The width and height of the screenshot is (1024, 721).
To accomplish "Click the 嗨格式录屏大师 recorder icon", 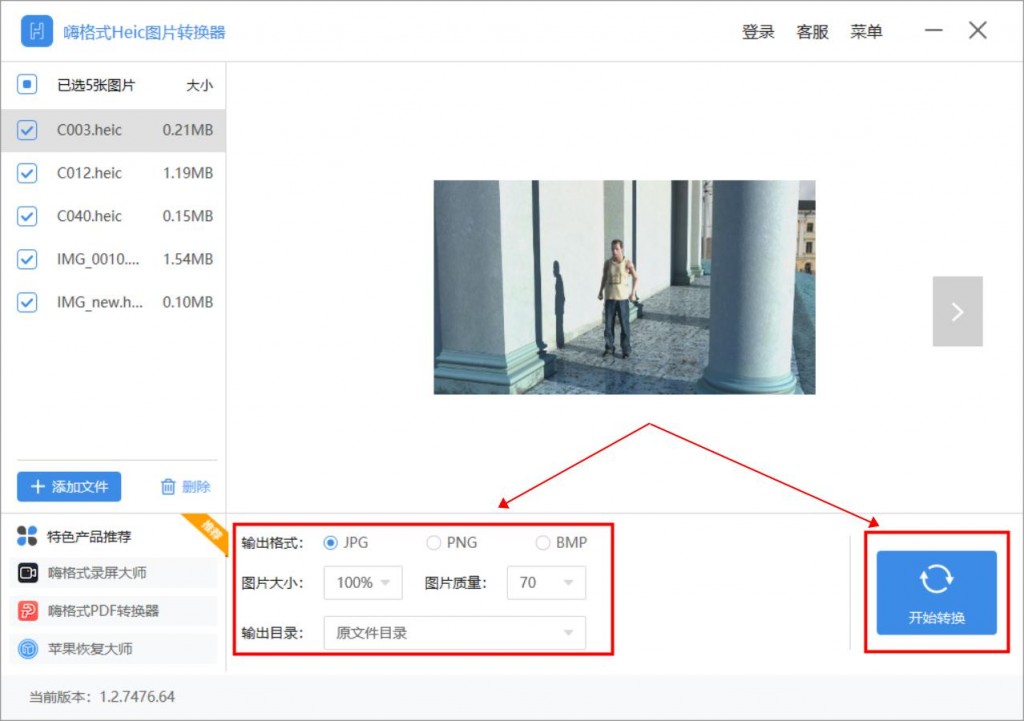I will tap(27, 573).
